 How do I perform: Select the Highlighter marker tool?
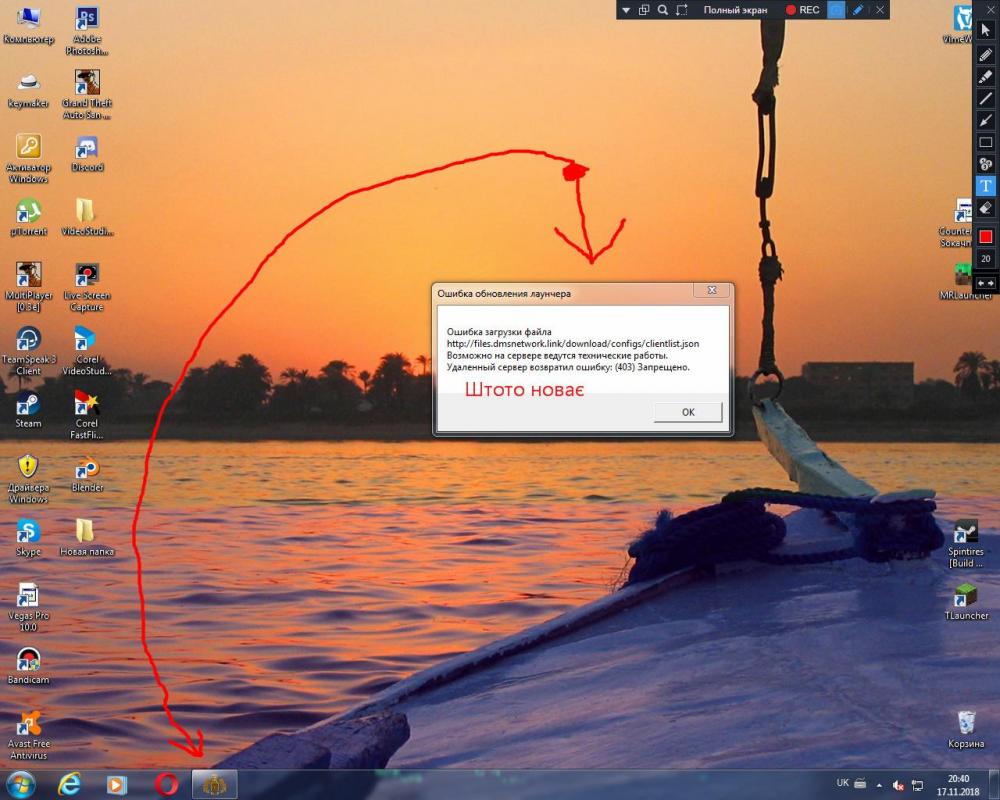tap(986, 76)
